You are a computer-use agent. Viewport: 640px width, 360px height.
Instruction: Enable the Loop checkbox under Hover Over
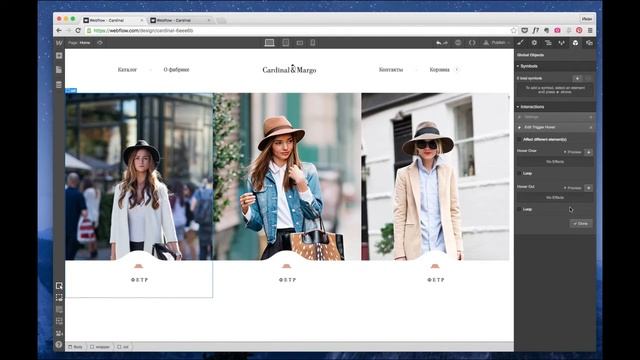click(520, 173)
